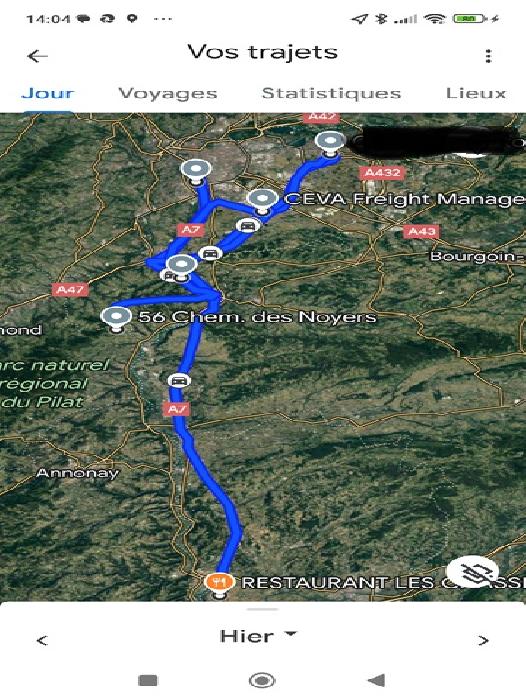
Task: Pull up the bottom sheet handle
Action: 263,609
